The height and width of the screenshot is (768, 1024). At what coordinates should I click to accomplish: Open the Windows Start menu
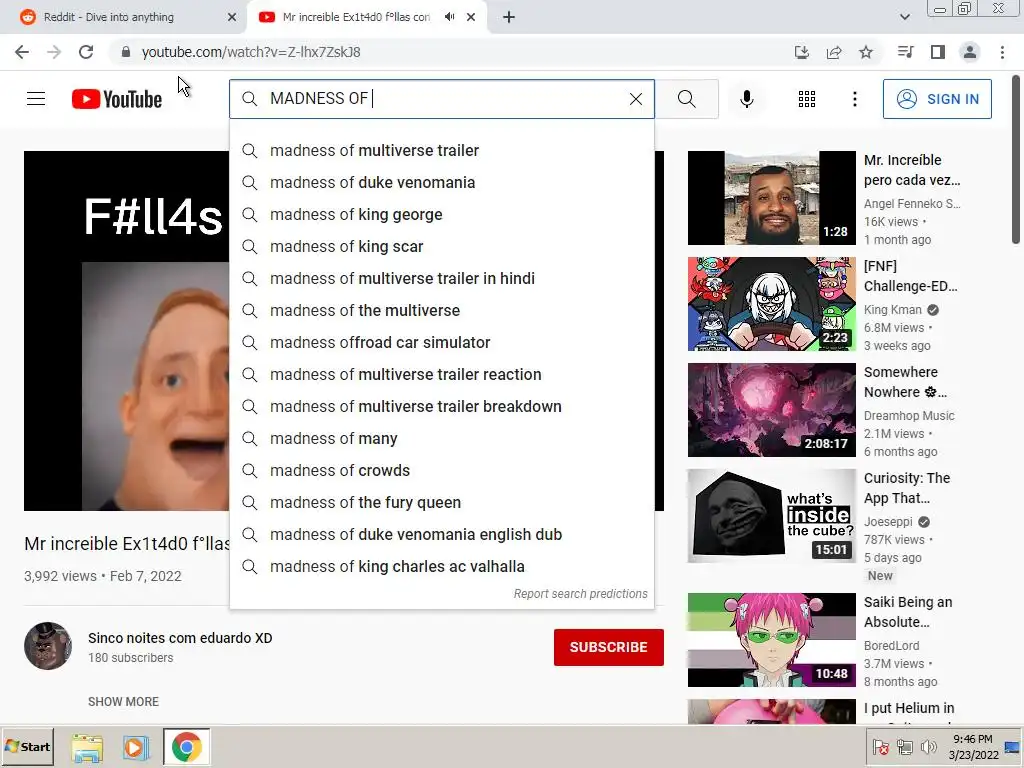27,746
